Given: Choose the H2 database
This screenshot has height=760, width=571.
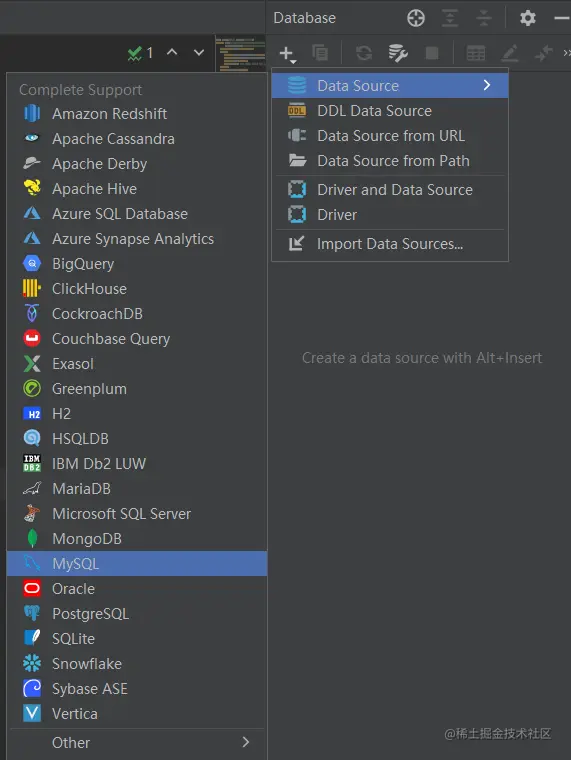Looking at the screenshot, I should [137, 414].
